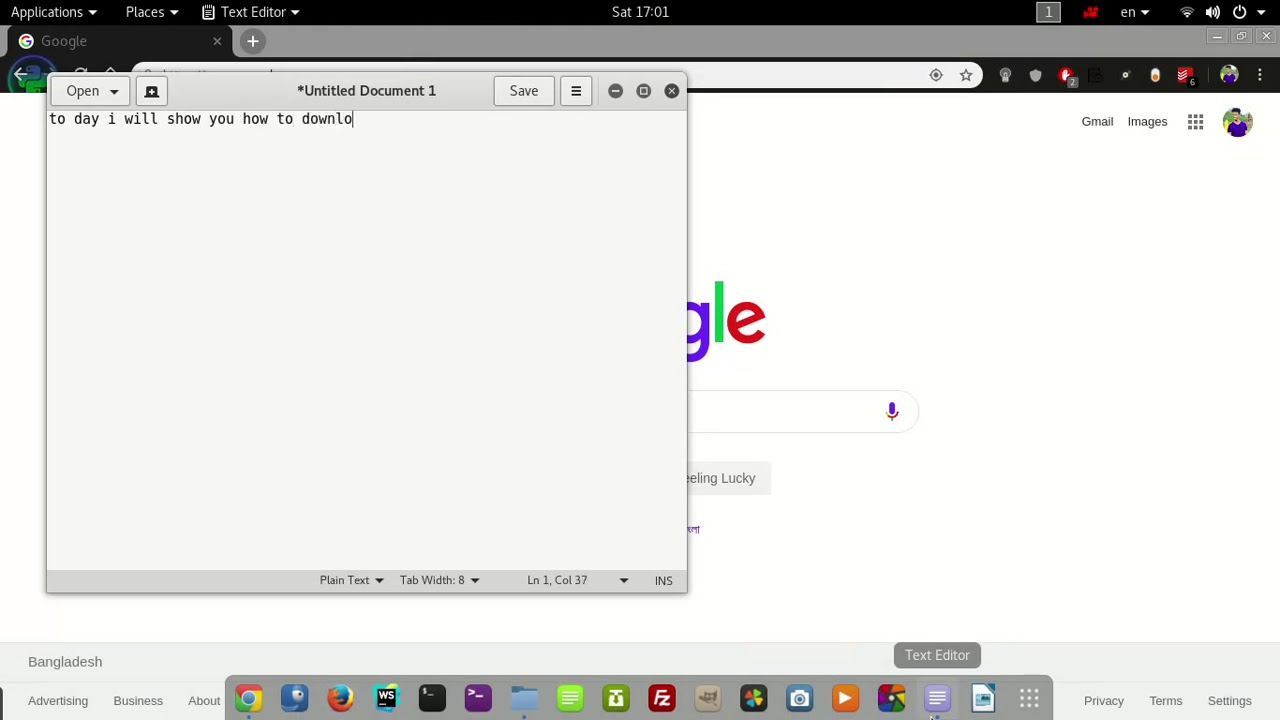The height and width of the screenshot is (720, 1280).
Task: Expand the Open recent files dropdown arrow
Action: [x=114, y=91]
